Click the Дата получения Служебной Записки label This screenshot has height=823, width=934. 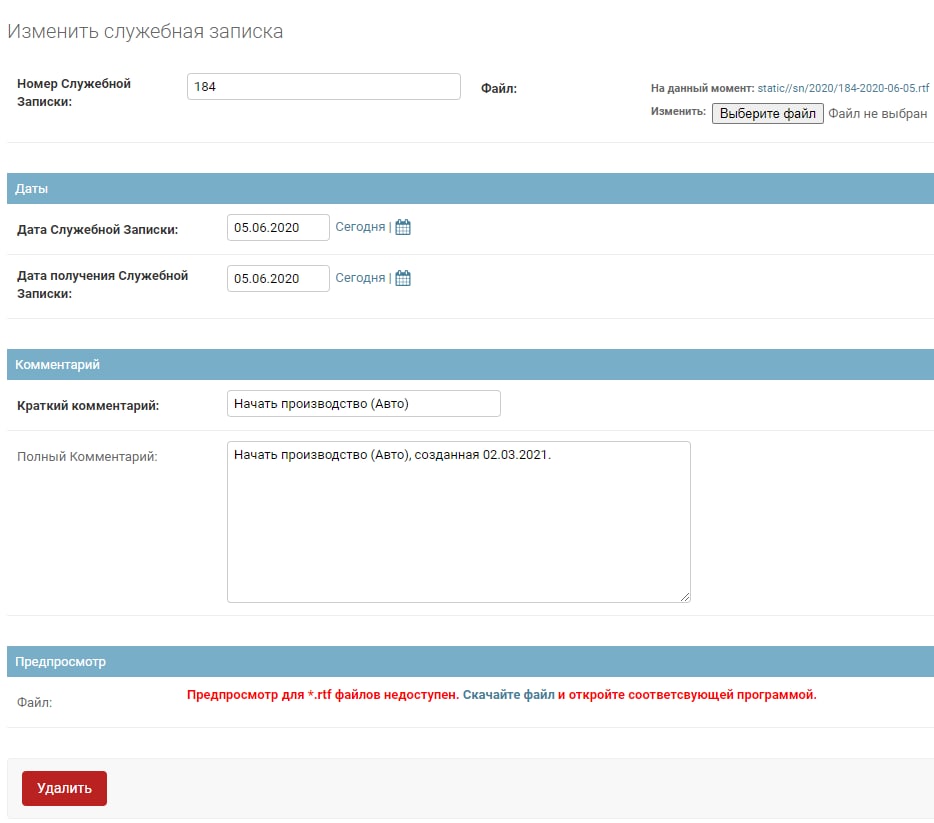tap(102, 285)
